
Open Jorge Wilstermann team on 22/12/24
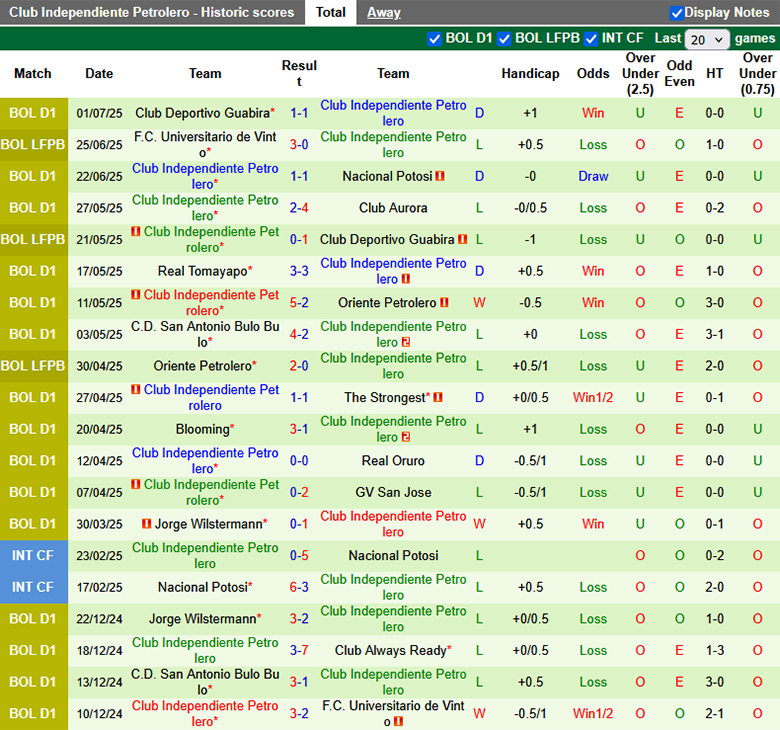click(202, 619)
